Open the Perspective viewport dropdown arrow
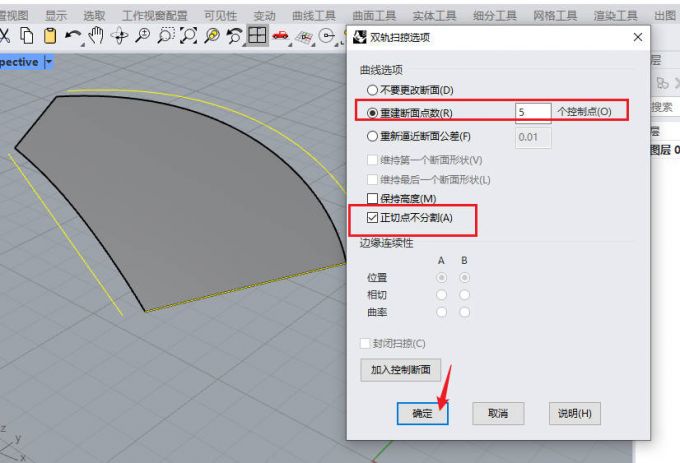This screenshot has height=463, width=680. pyautogui.click(x=49, y=62)
